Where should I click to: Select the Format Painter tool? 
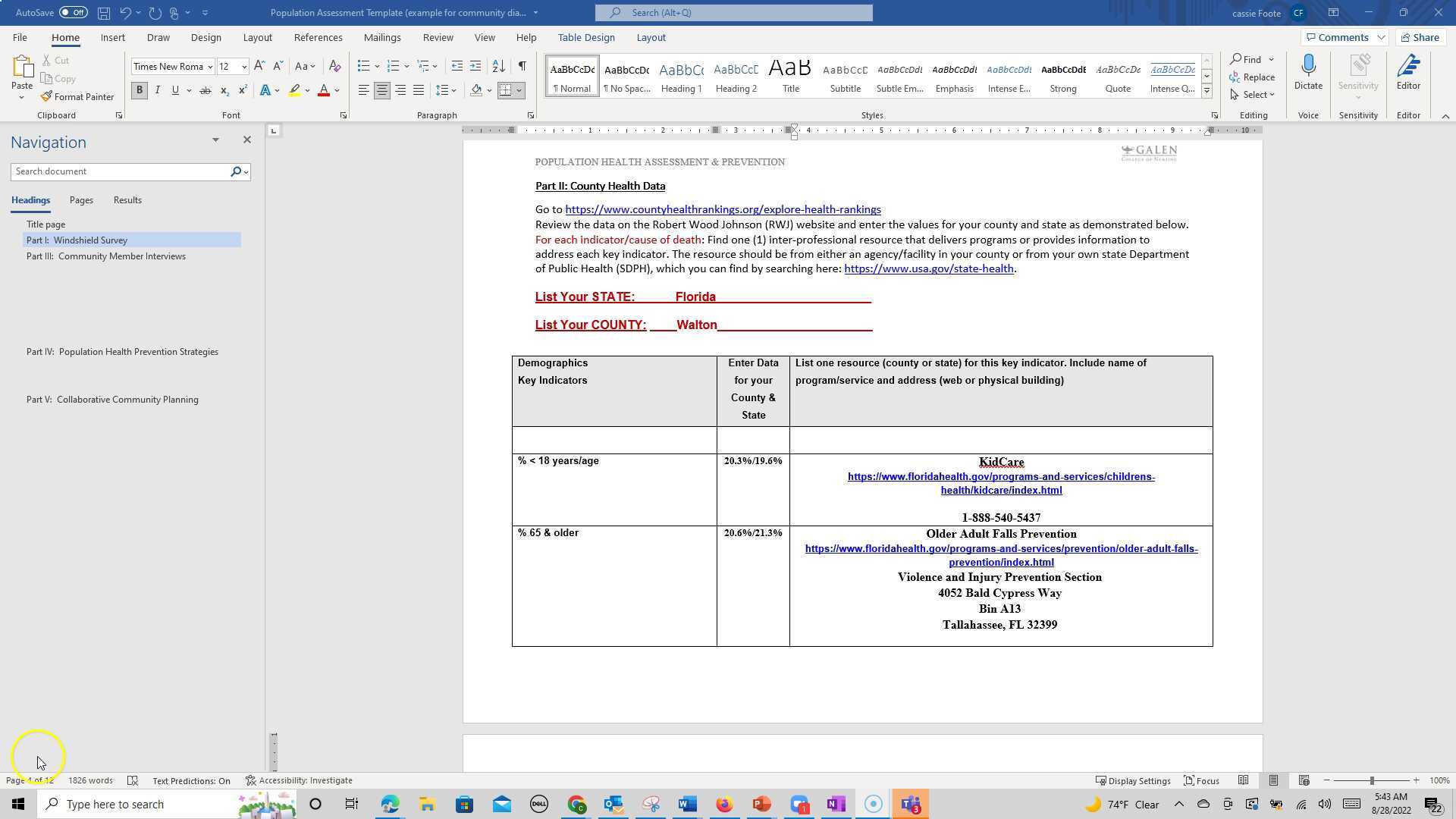coord(78,96)
